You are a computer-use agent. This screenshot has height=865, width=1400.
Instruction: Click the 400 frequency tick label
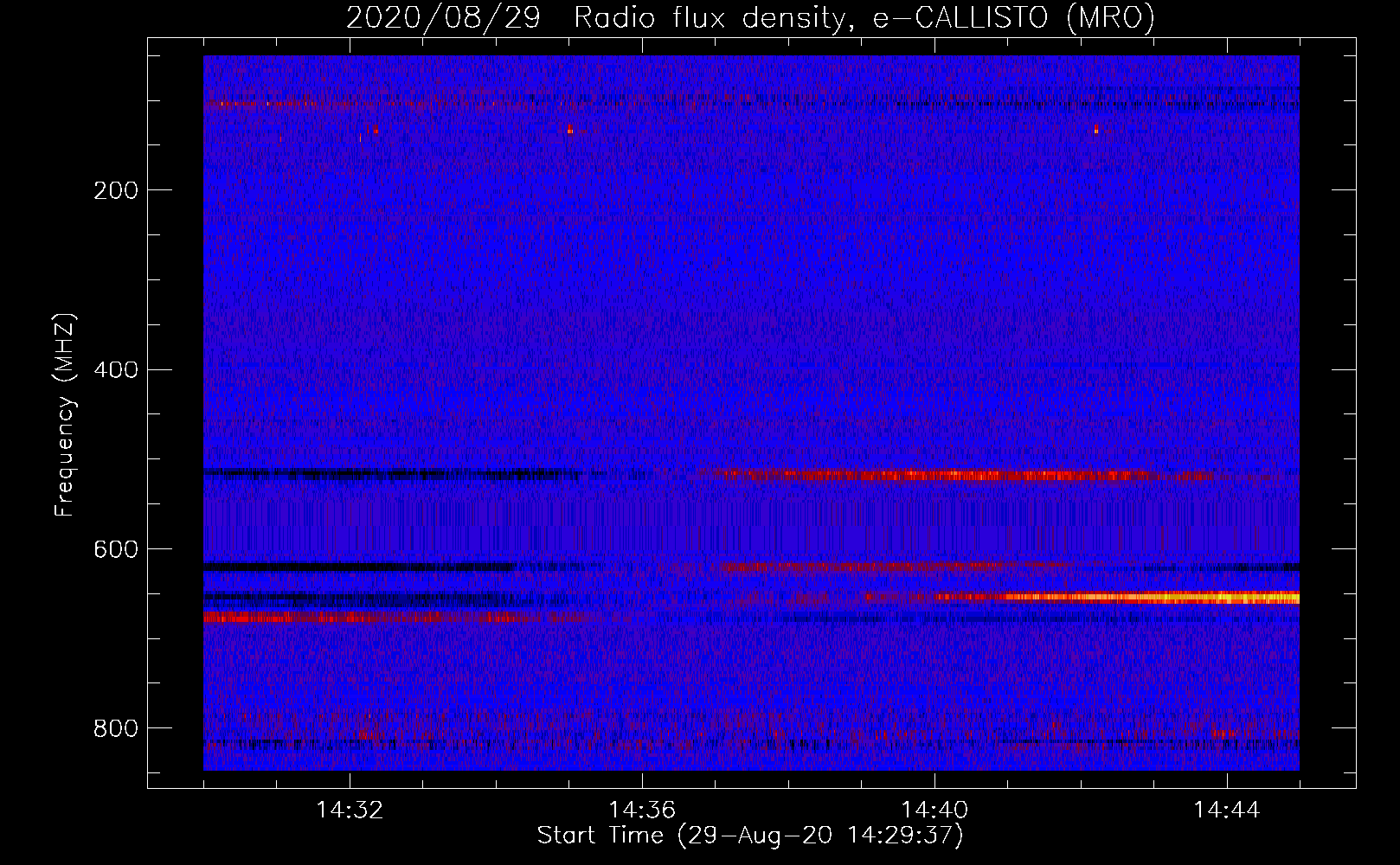(116, 370)
